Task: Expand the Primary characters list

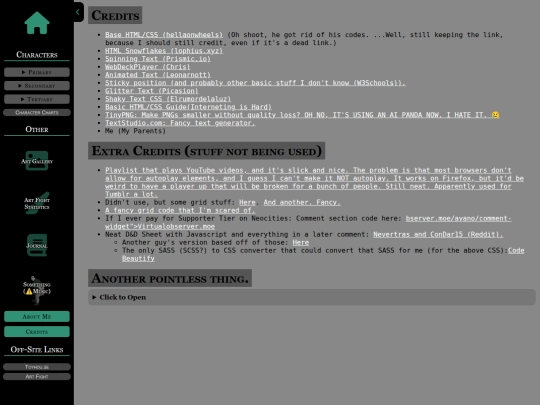Action: click(37, 72)
